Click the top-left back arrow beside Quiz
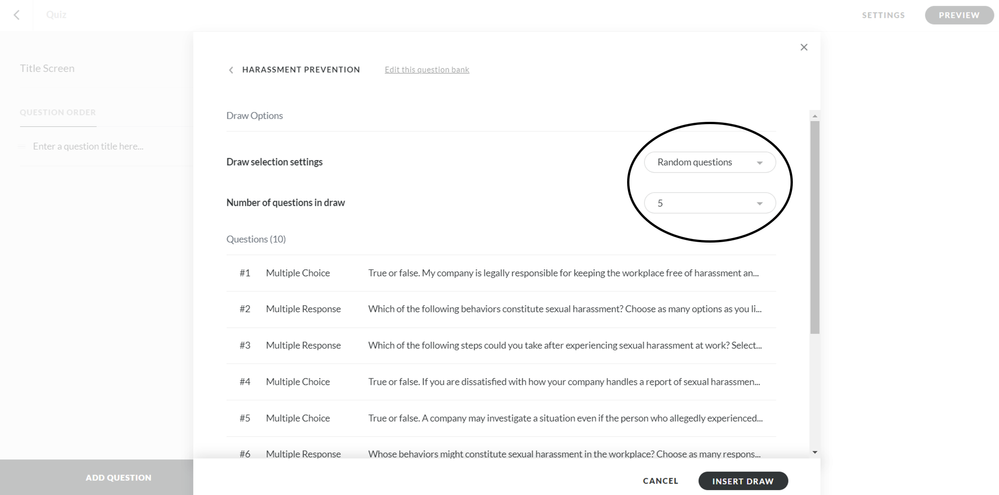The image size is (999, 495). [x=16, y=15]
